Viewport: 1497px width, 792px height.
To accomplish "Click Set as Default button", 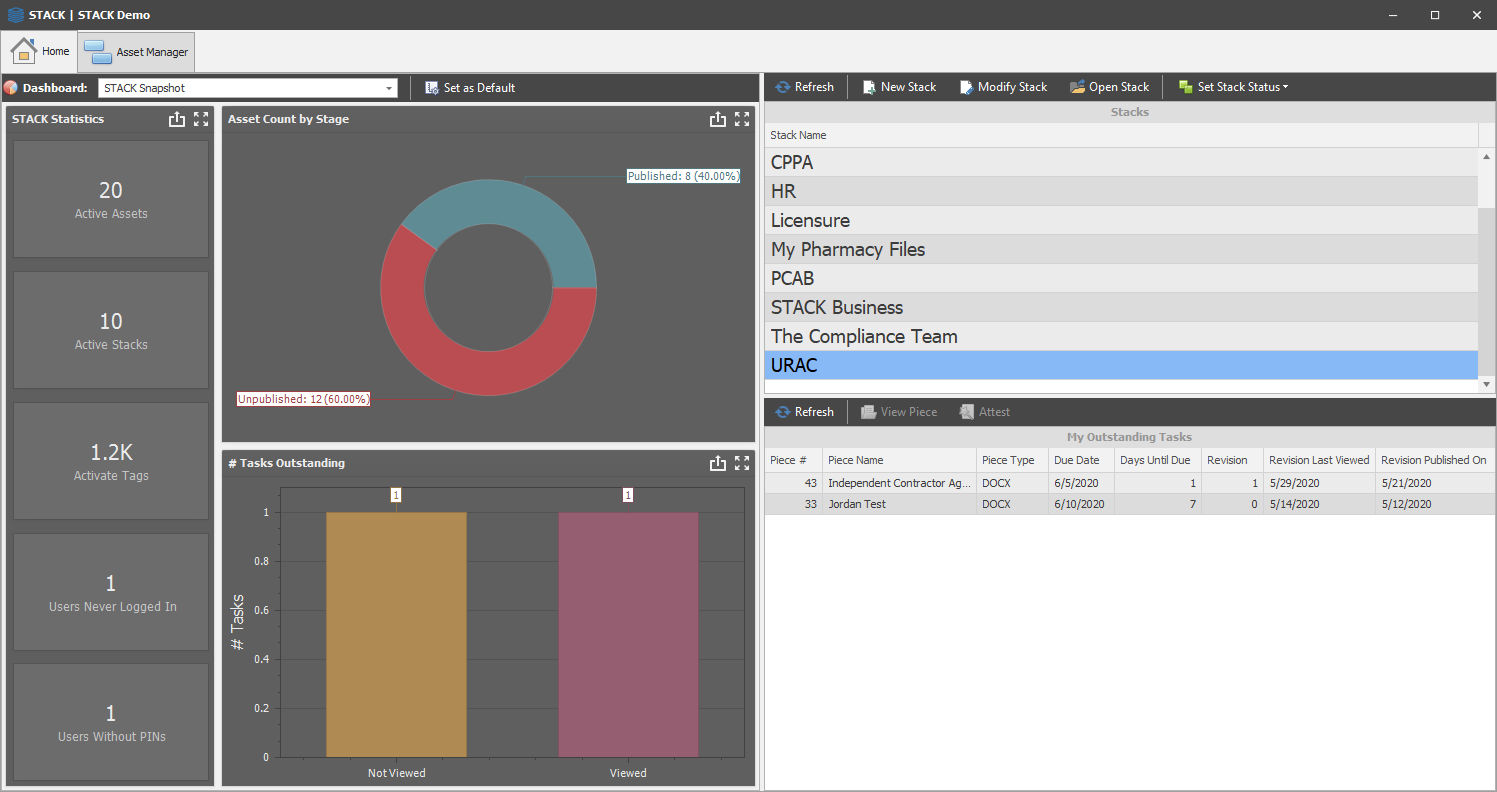I will point(470,88).
